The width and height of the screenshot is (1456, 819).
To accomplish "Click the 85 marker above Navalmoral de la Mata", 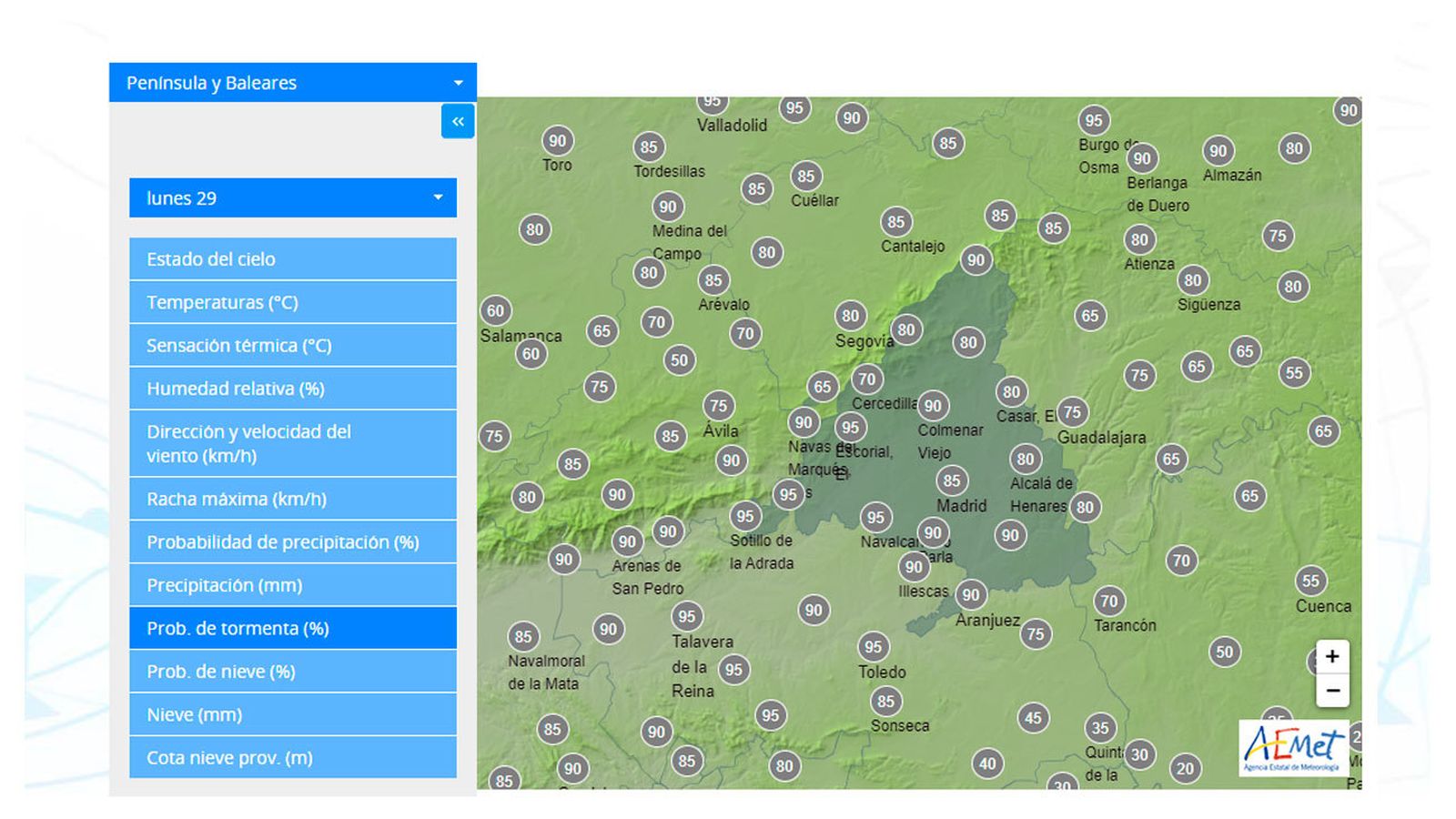I will click(523, 637).
